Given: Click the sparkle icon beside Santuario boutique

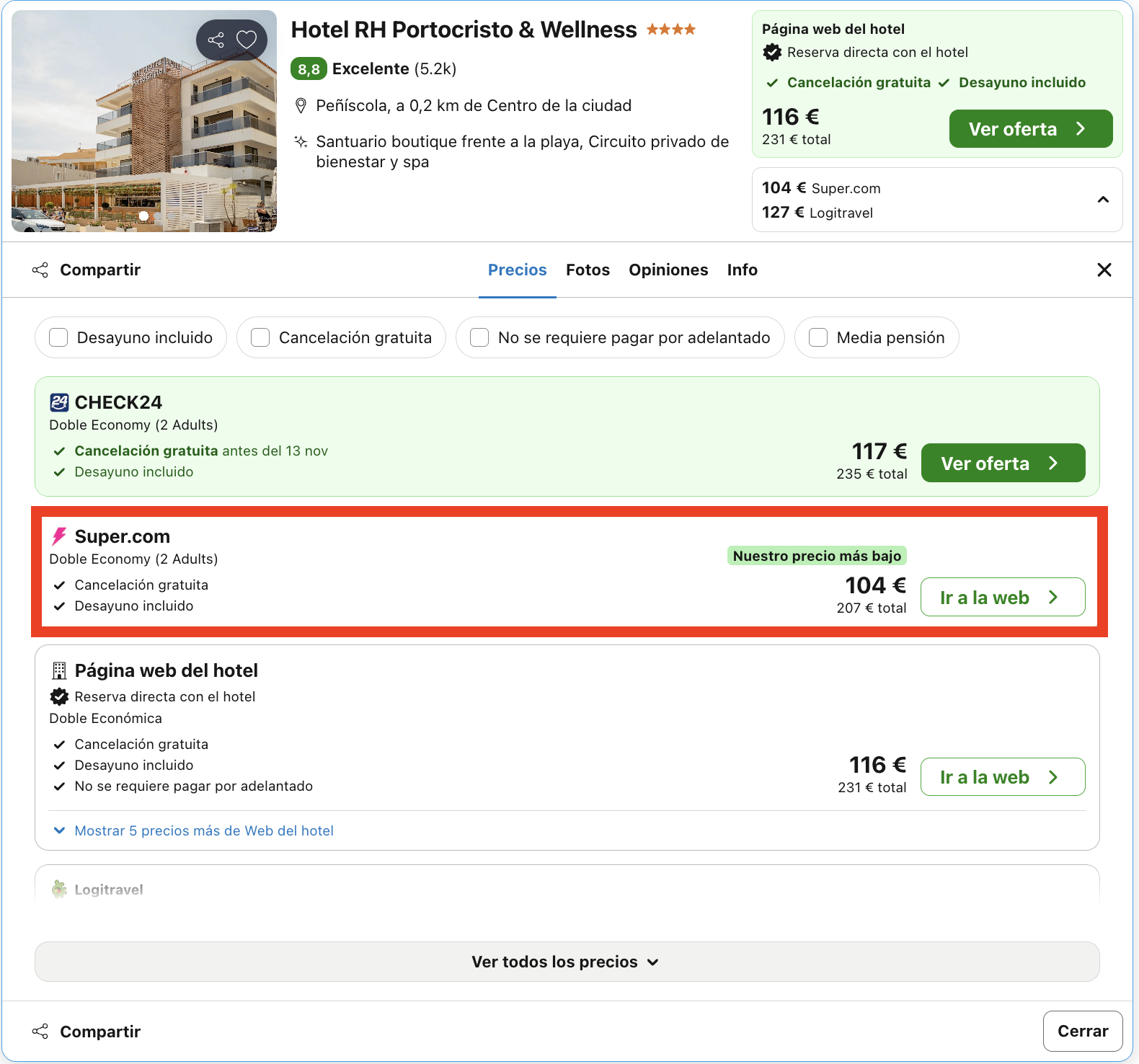Looking at the screenshot, I should click(x=301, y=141).
